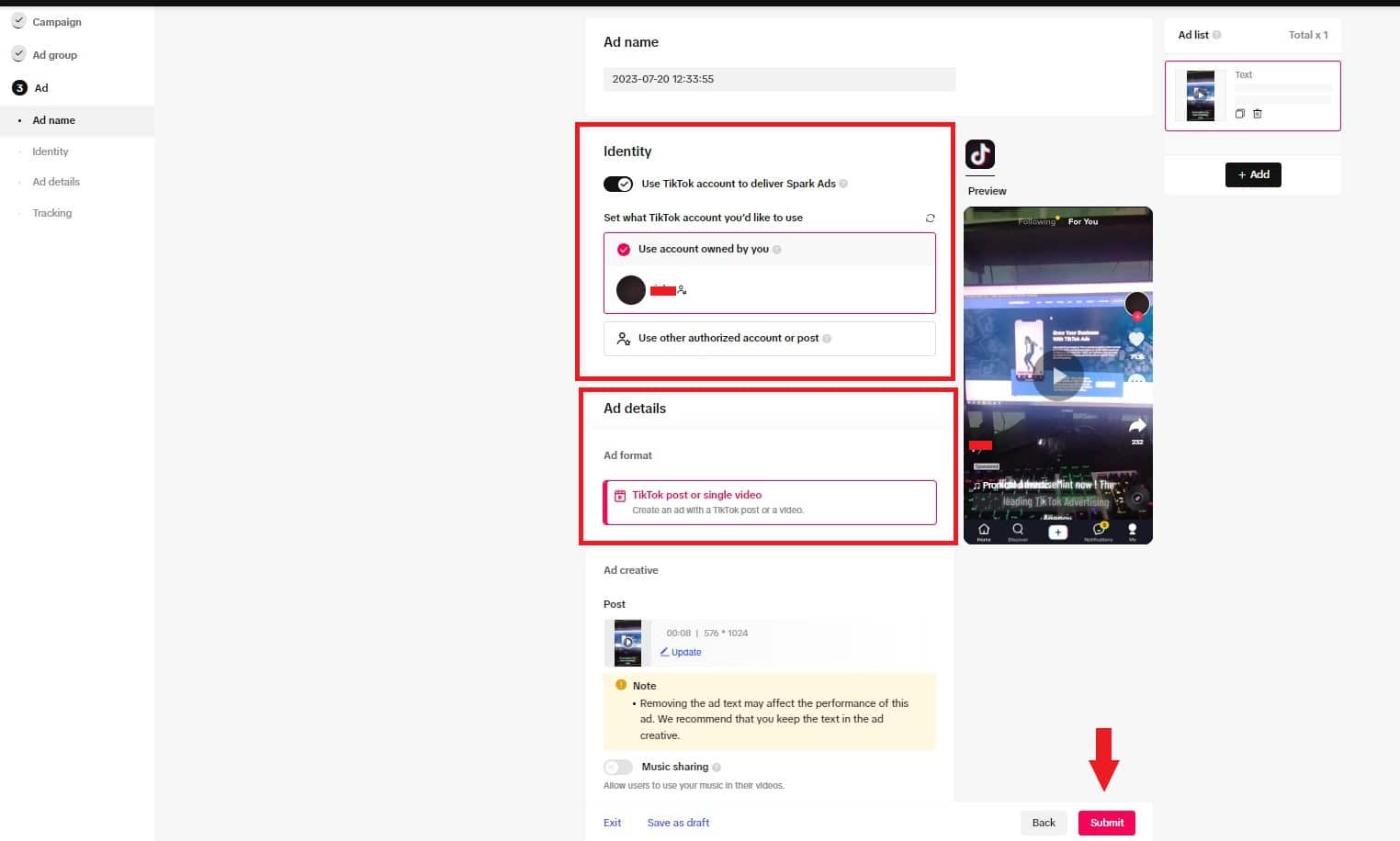Viewport: 1400px width, 841px height.
Task: Click the '576 * 1024' post resolution text
Action: [726, 633]
